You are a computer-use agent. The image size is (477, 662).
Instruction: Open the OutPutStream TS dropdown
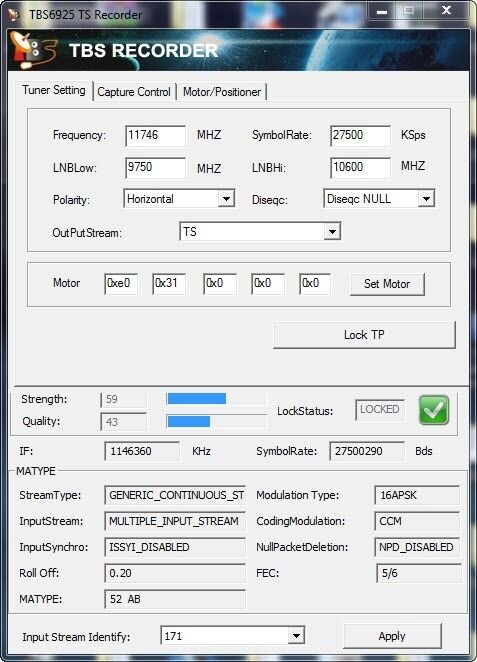(x=332, y=231)
